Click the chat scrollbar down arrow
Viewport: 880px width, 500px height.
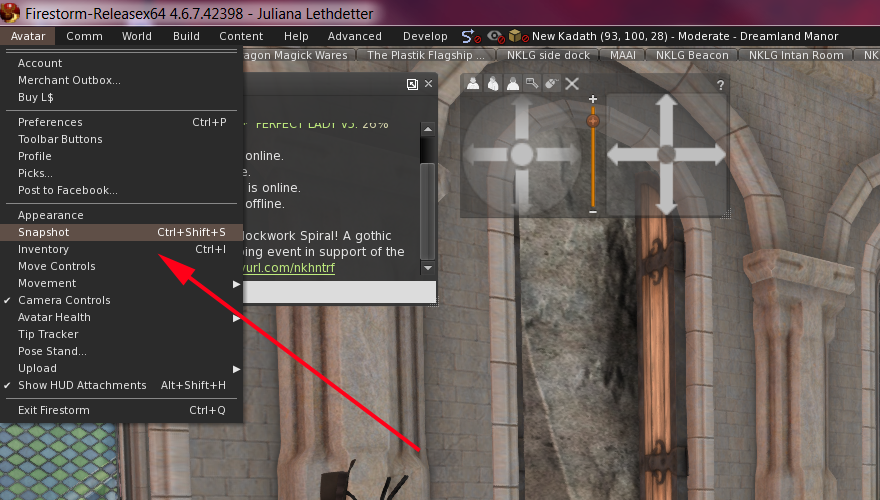coord(428,268)
